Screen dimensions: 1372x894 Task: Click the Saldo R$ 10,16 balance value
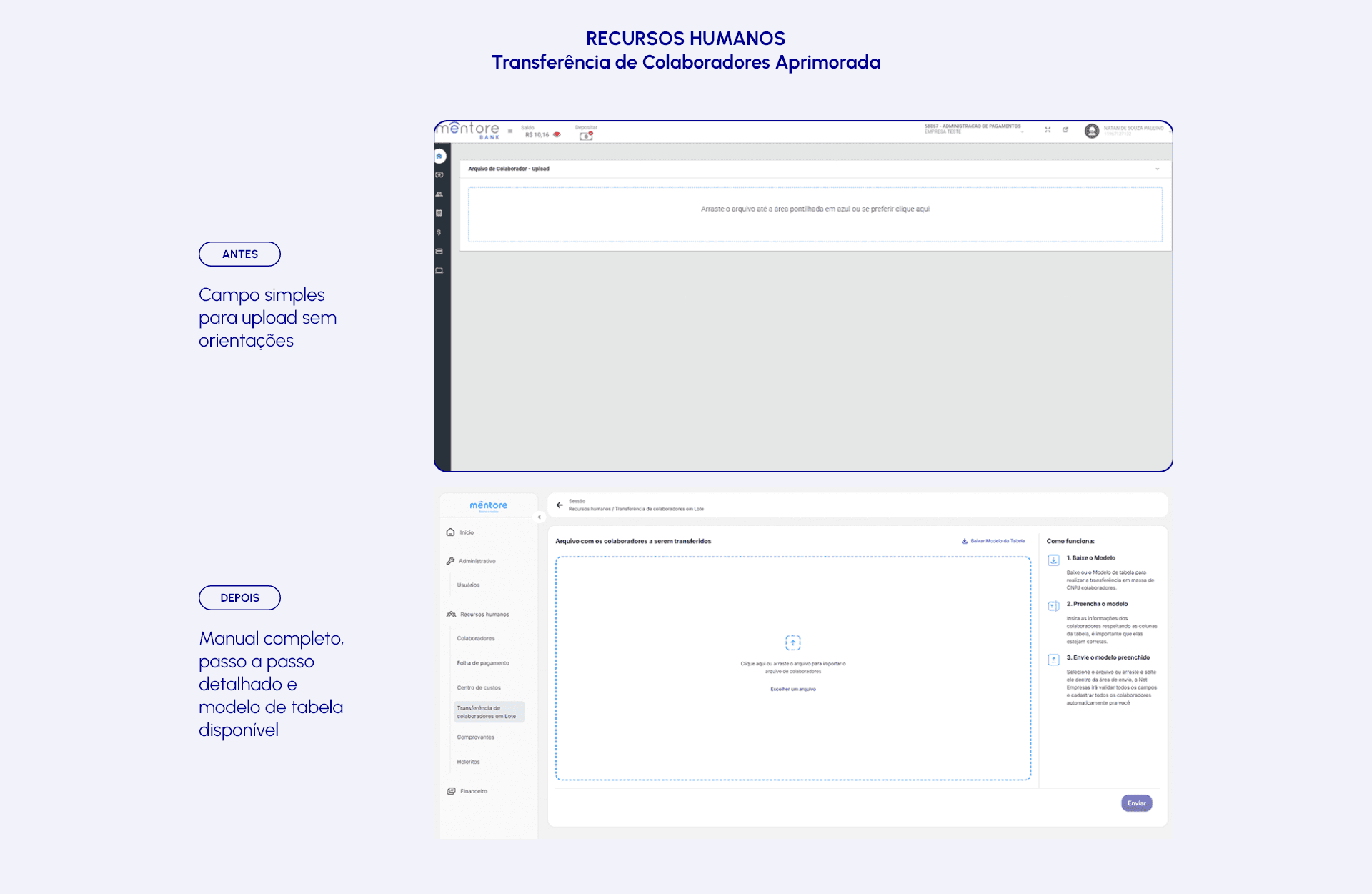(x=537, y=134)
